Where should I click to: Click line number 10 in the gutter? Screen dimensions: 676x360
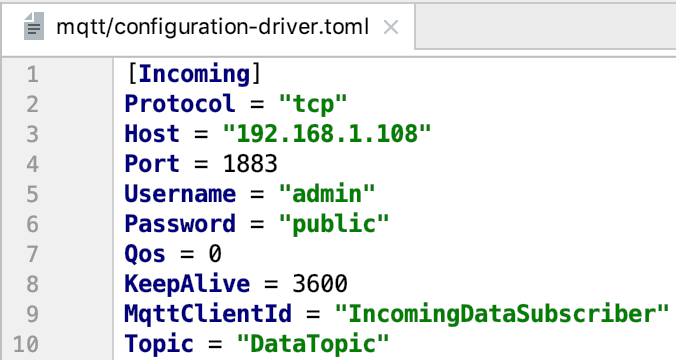[26, 344]
